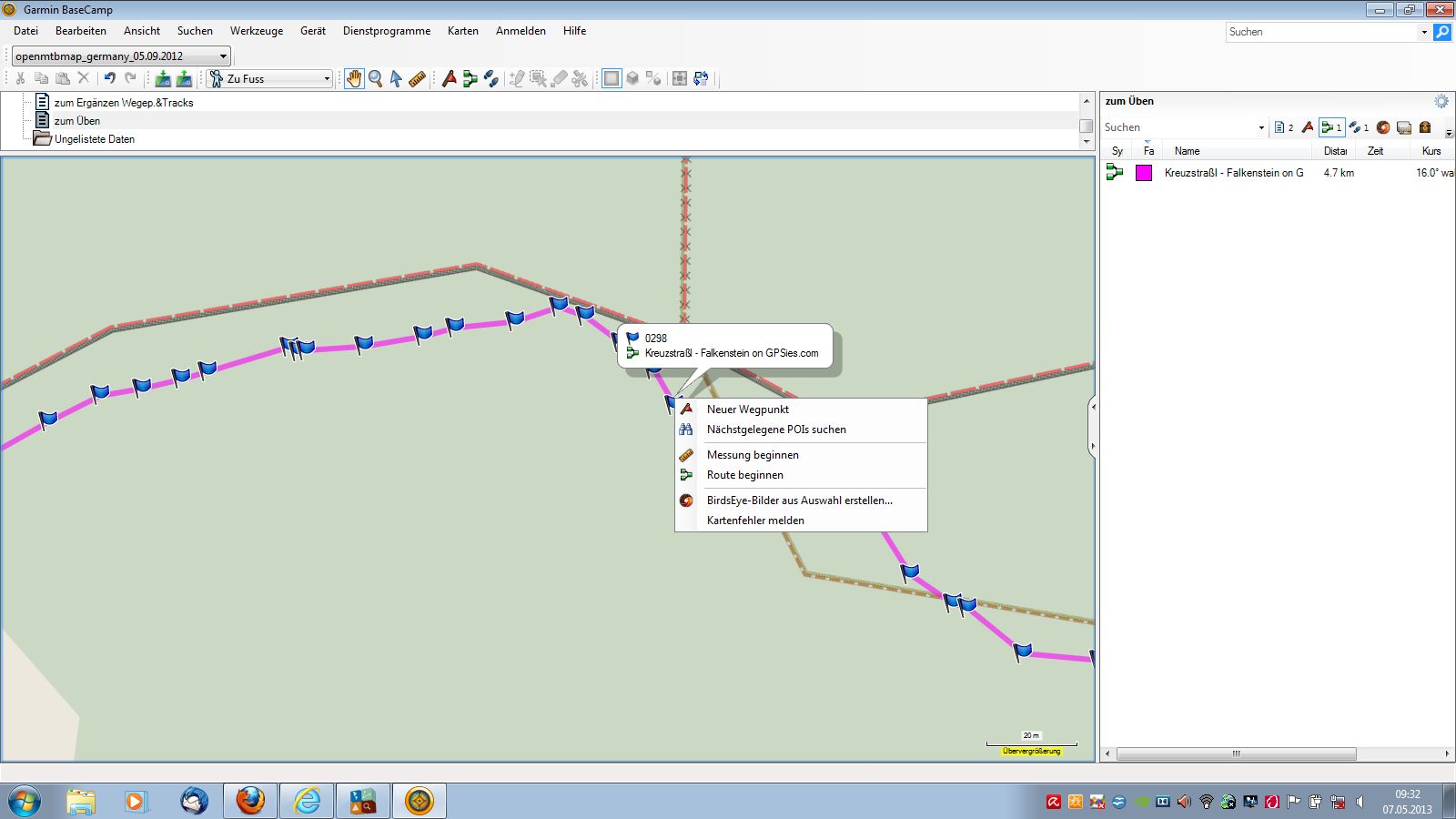The height and width of the screenshot is (819, 1456).
Task: Open Datei menu
Action: (25, 31)
